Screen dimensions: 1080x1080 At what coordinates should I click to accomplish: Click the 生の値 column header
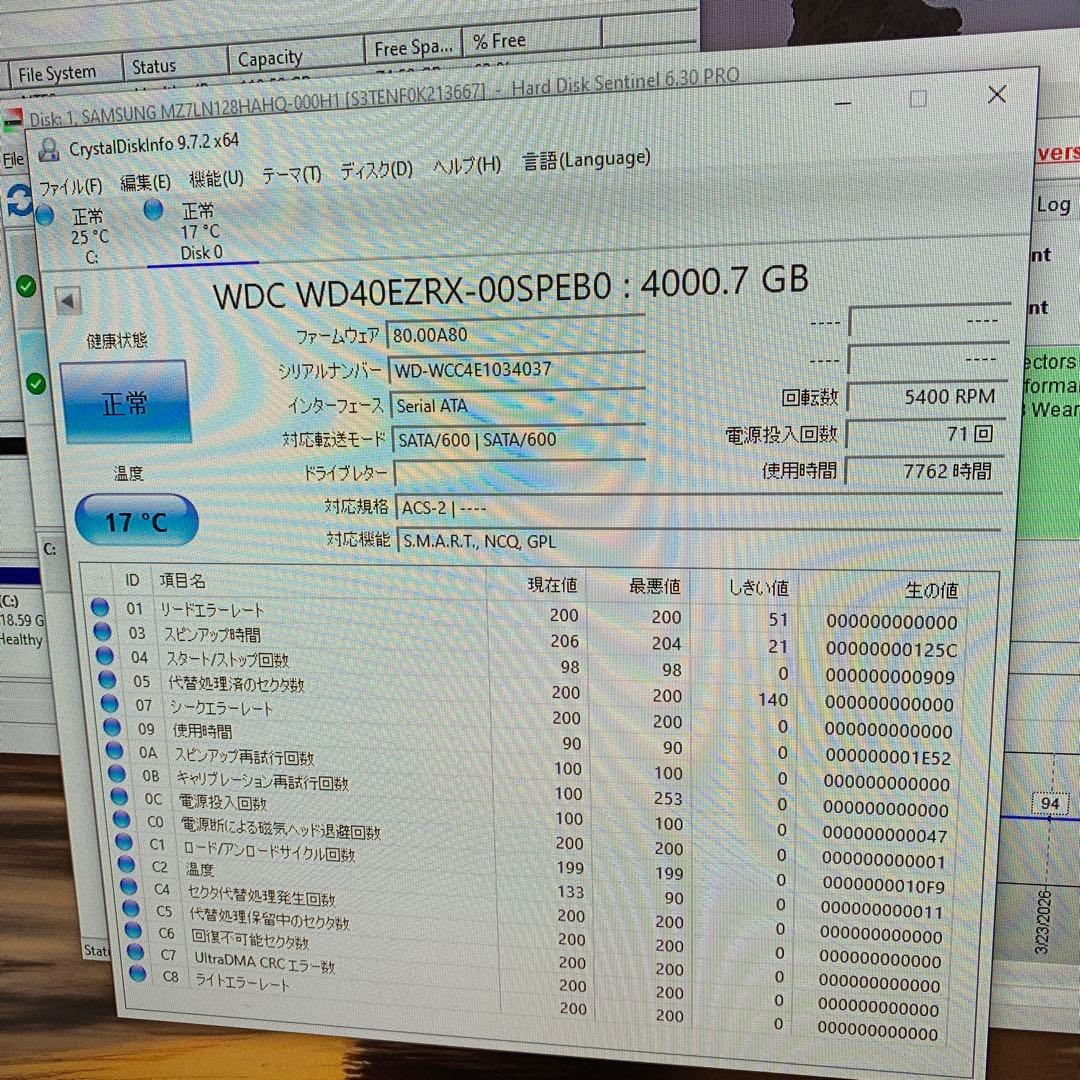pyautogui.click(x=931, y=590)
